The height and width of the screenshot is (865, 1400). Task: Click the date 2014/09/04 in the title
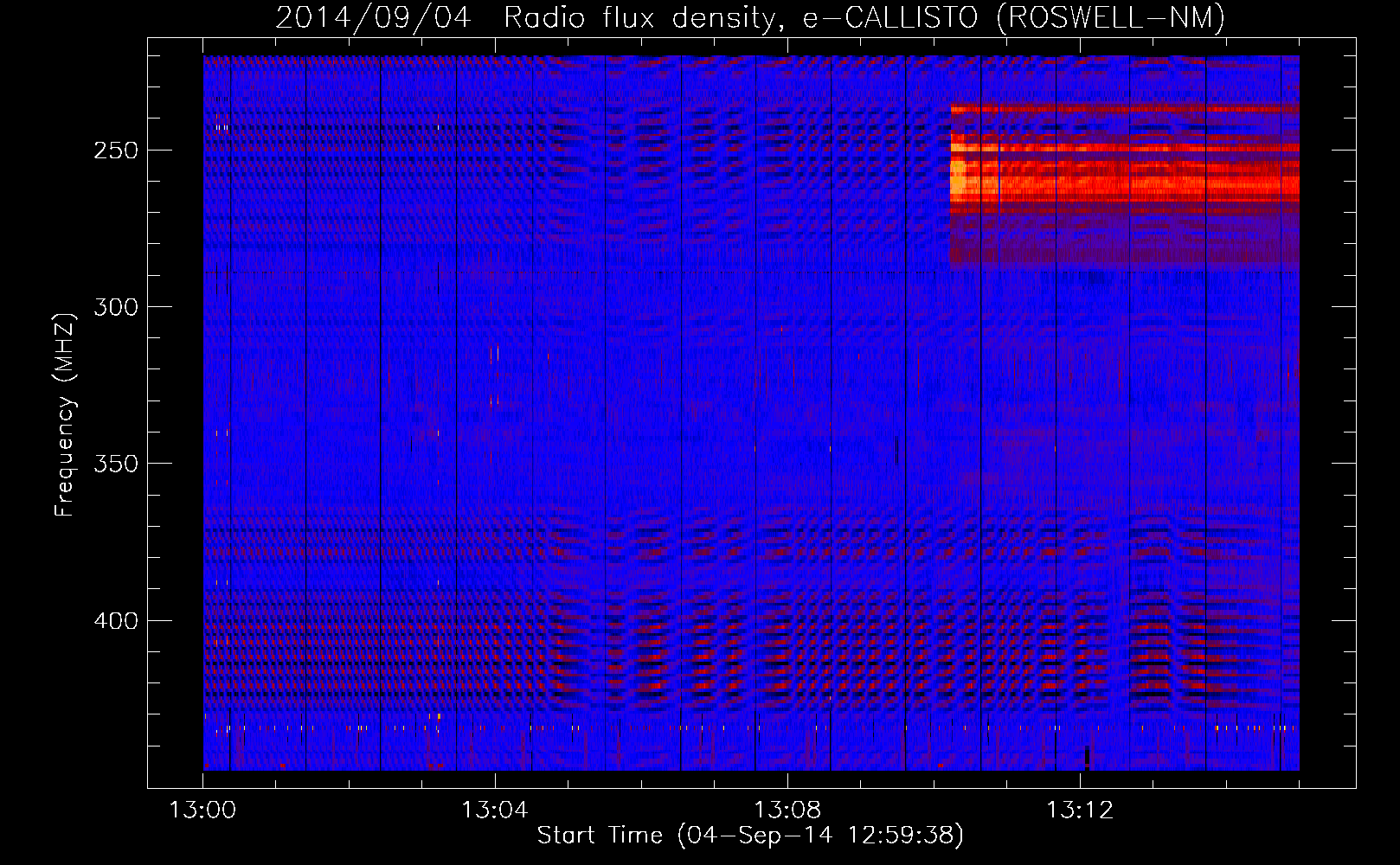click(373, 17)
